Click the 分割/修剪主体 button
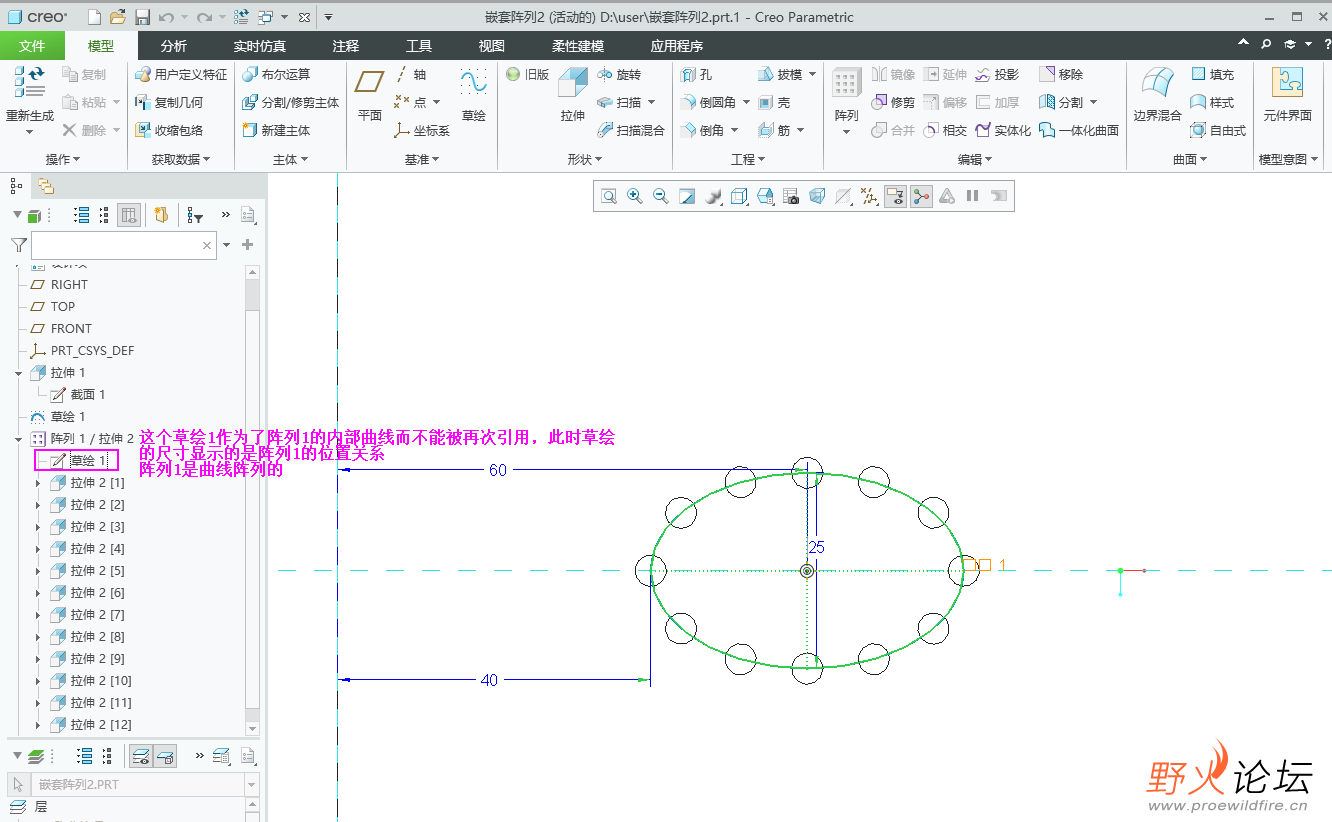The height and width of the screenshot is (822, 1332). [291, 102]
